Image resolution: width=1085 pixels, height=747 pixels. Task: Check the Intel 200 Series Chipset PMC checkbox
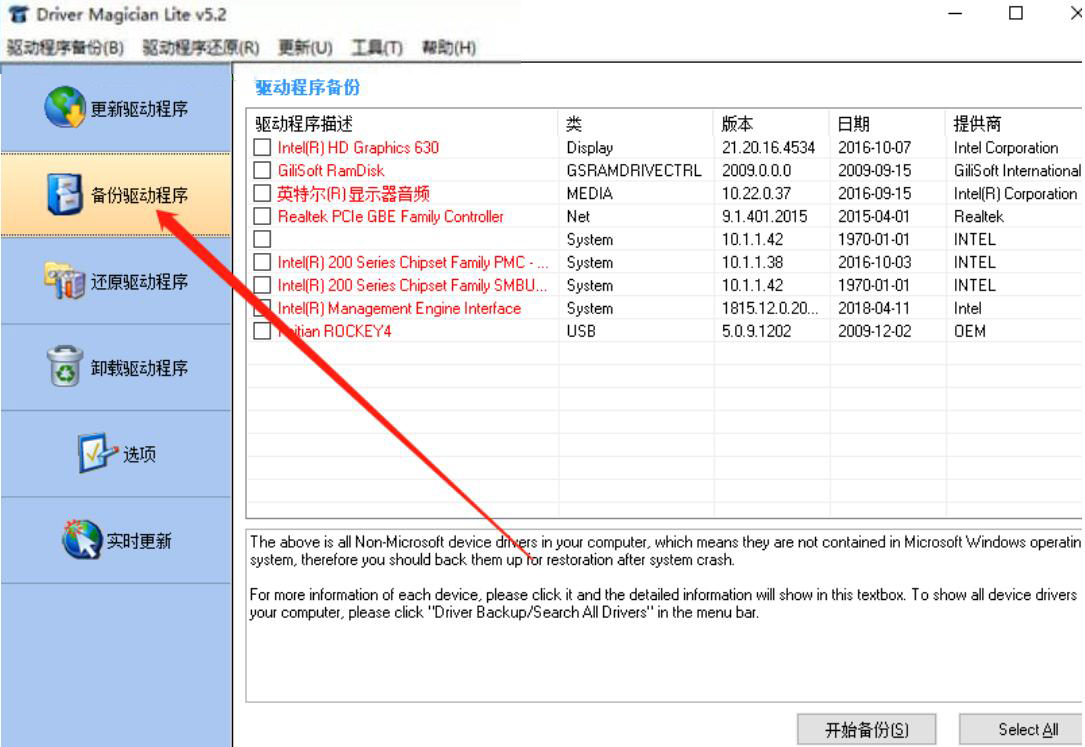262,262
